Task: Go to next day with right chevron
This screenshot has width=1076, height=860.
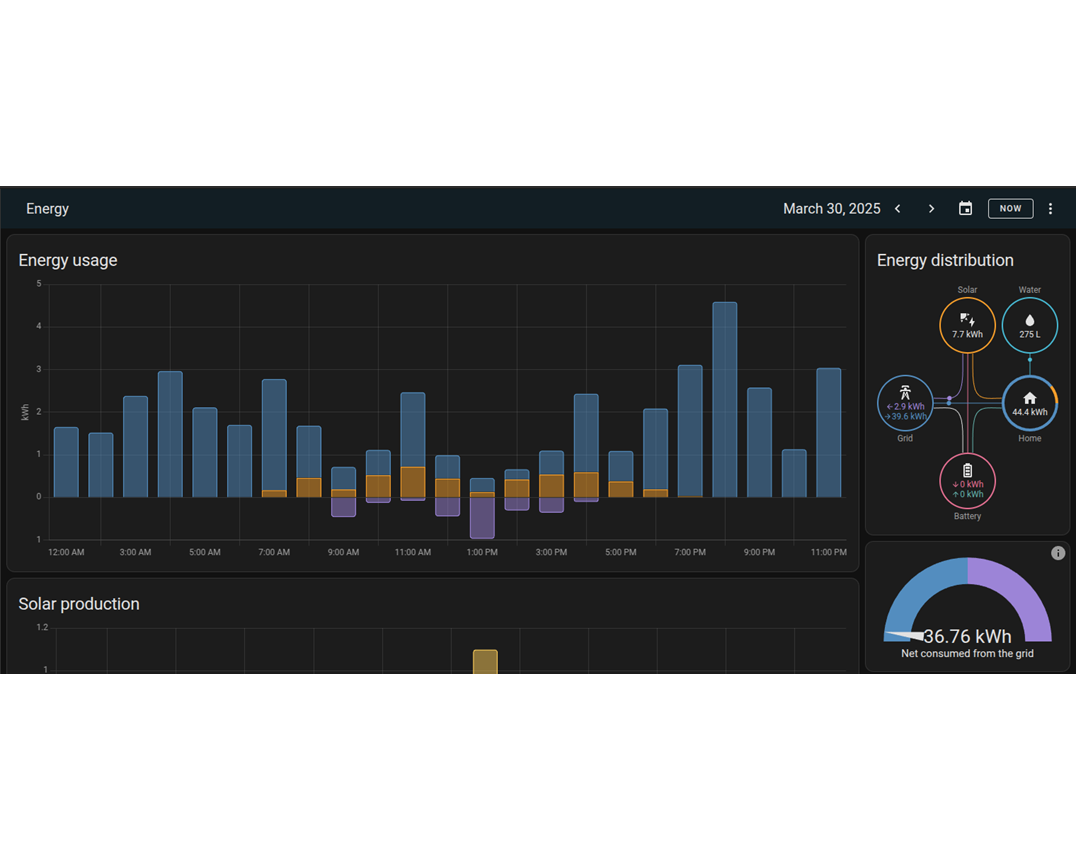Action: 931,209
